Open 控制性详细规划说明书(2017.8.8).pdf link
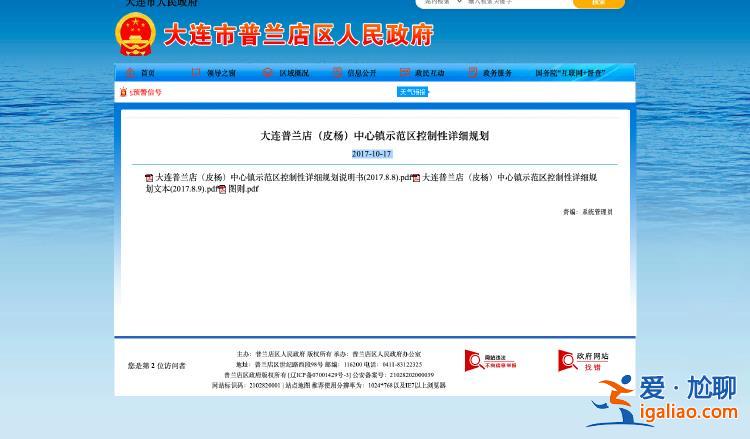This screenshot has height=439, width=750. pos(284,177)
